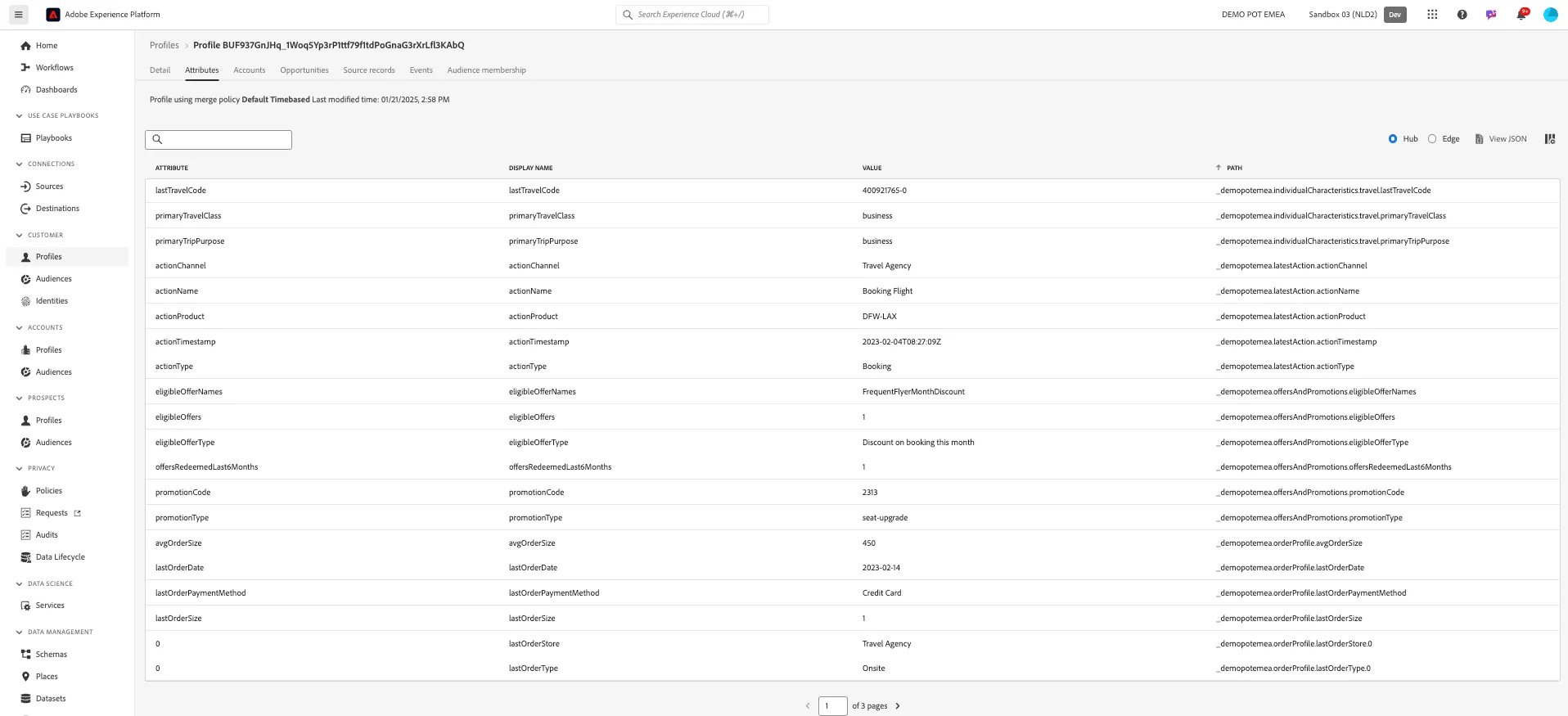This screenshot has width=1568, height=716.
Task: Click View JSON button
Action: click(1501, 139)
